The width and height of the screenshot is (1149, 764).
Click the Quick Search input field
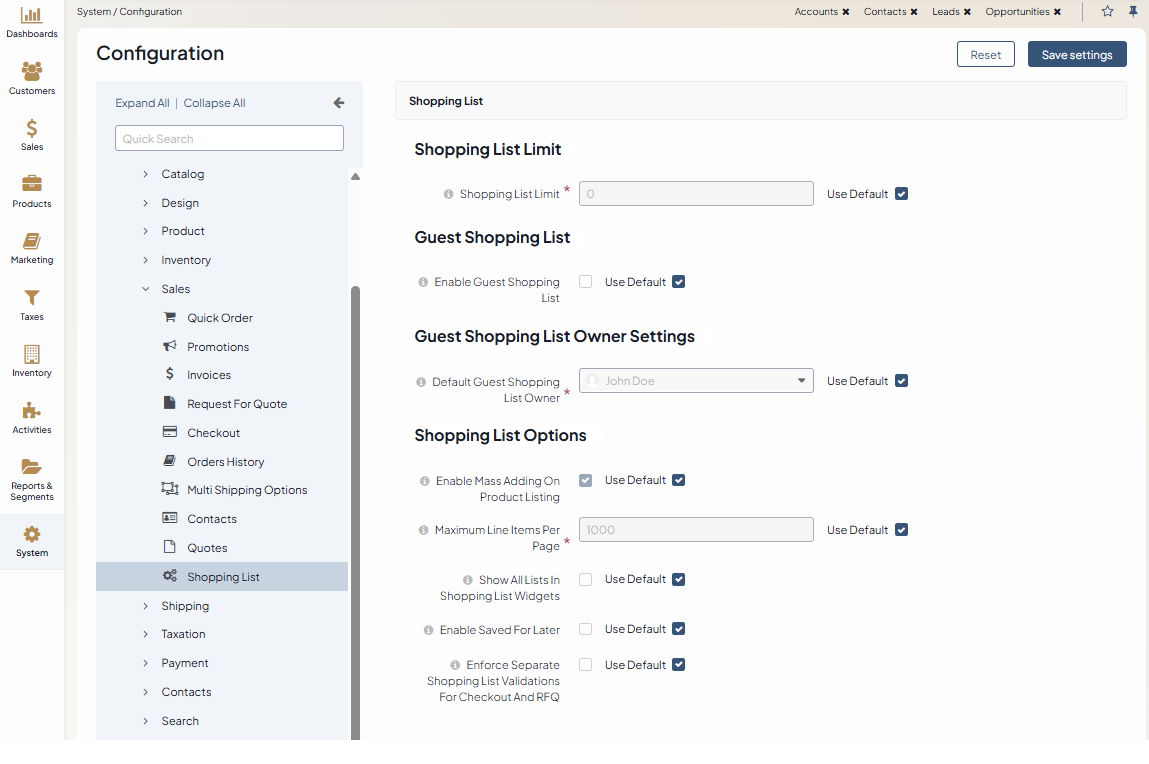click(229, 139)
